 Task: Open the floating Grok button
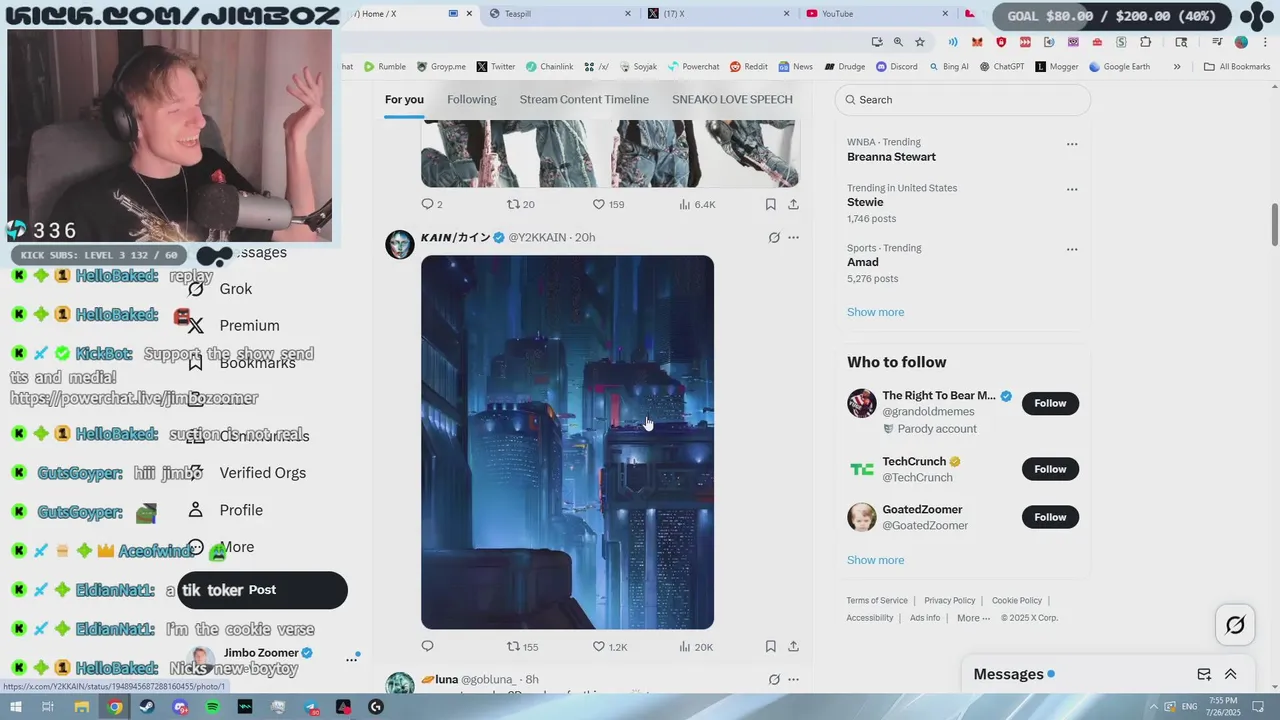1235,626
